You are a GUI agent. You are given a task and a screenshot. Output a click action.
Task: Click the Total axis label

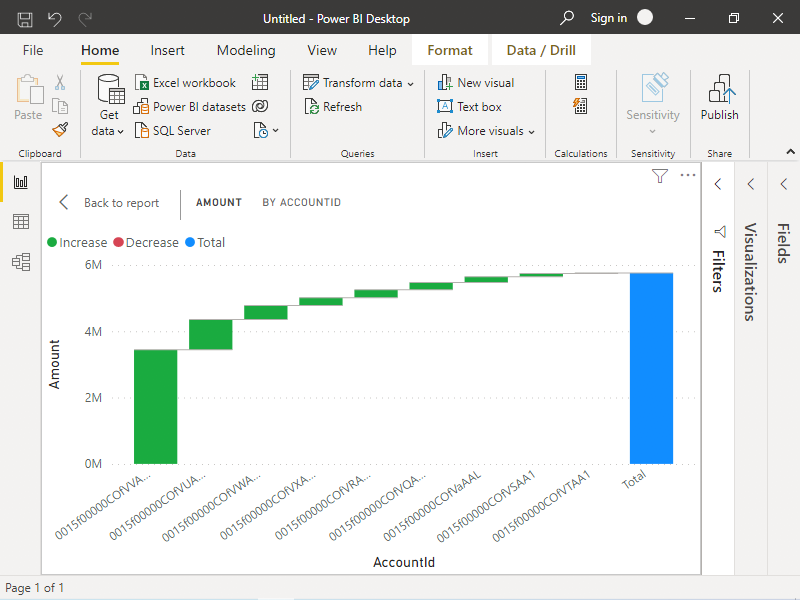pyautogui.click(x=634, y=480)
